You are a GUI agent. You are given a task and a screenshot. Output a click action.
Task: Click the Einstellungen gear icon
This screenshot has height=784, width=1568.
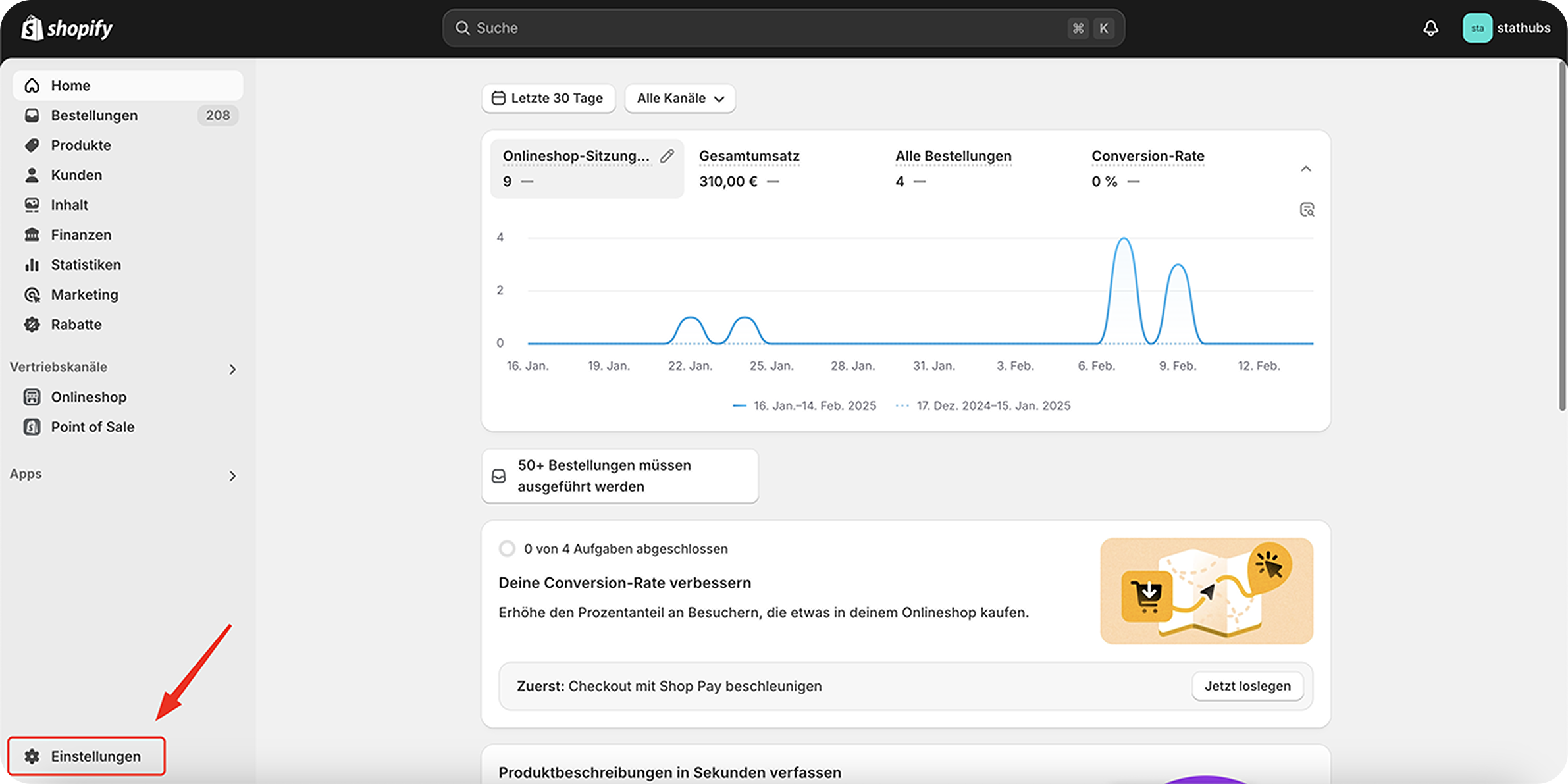coord(32,756)
